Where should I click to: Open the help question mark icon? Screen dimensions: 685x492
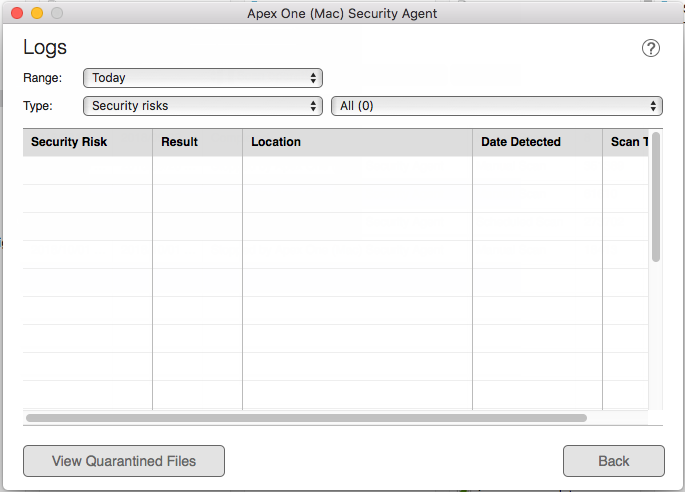click(651, 48)
